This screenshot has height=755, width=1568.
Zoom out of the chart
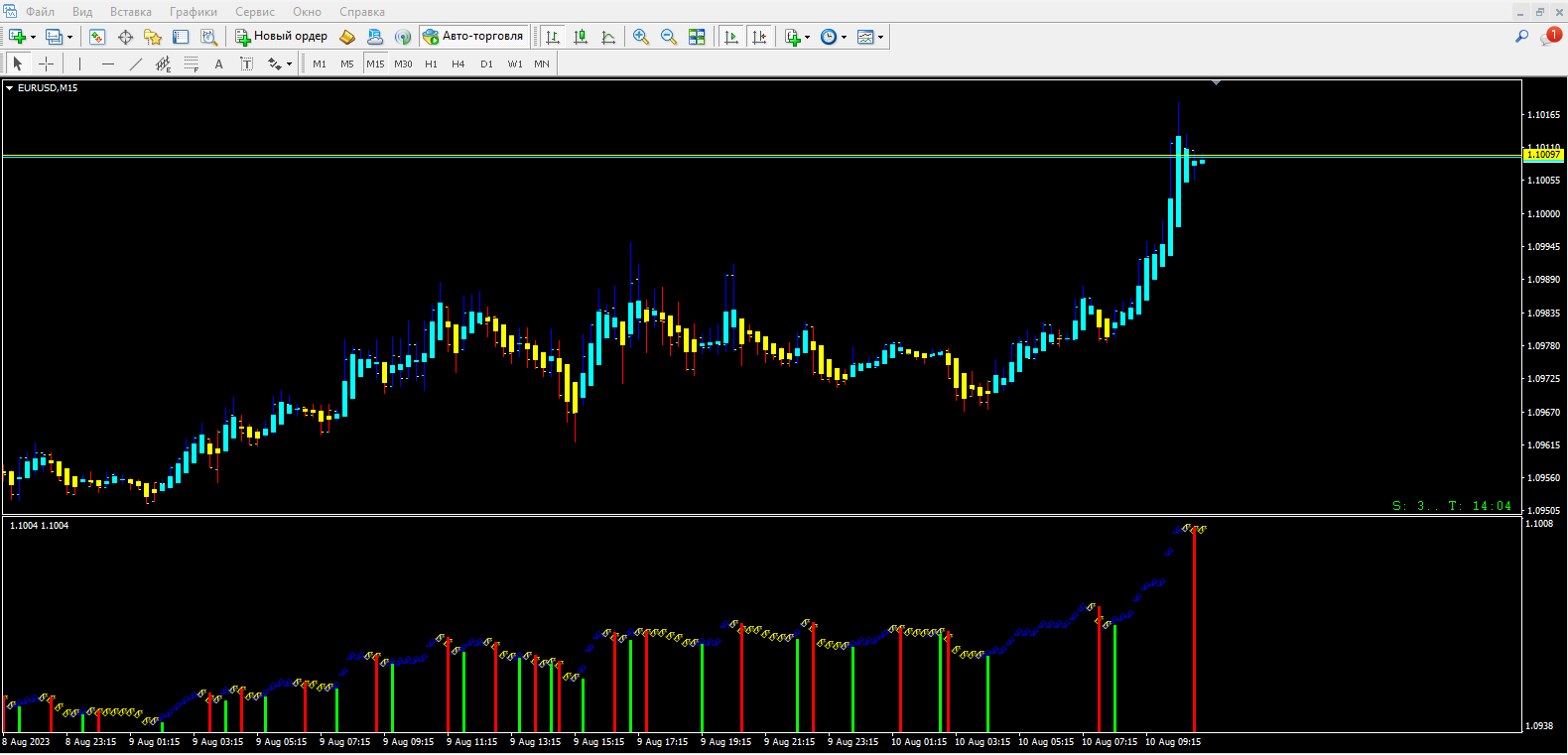click(669, 37)
